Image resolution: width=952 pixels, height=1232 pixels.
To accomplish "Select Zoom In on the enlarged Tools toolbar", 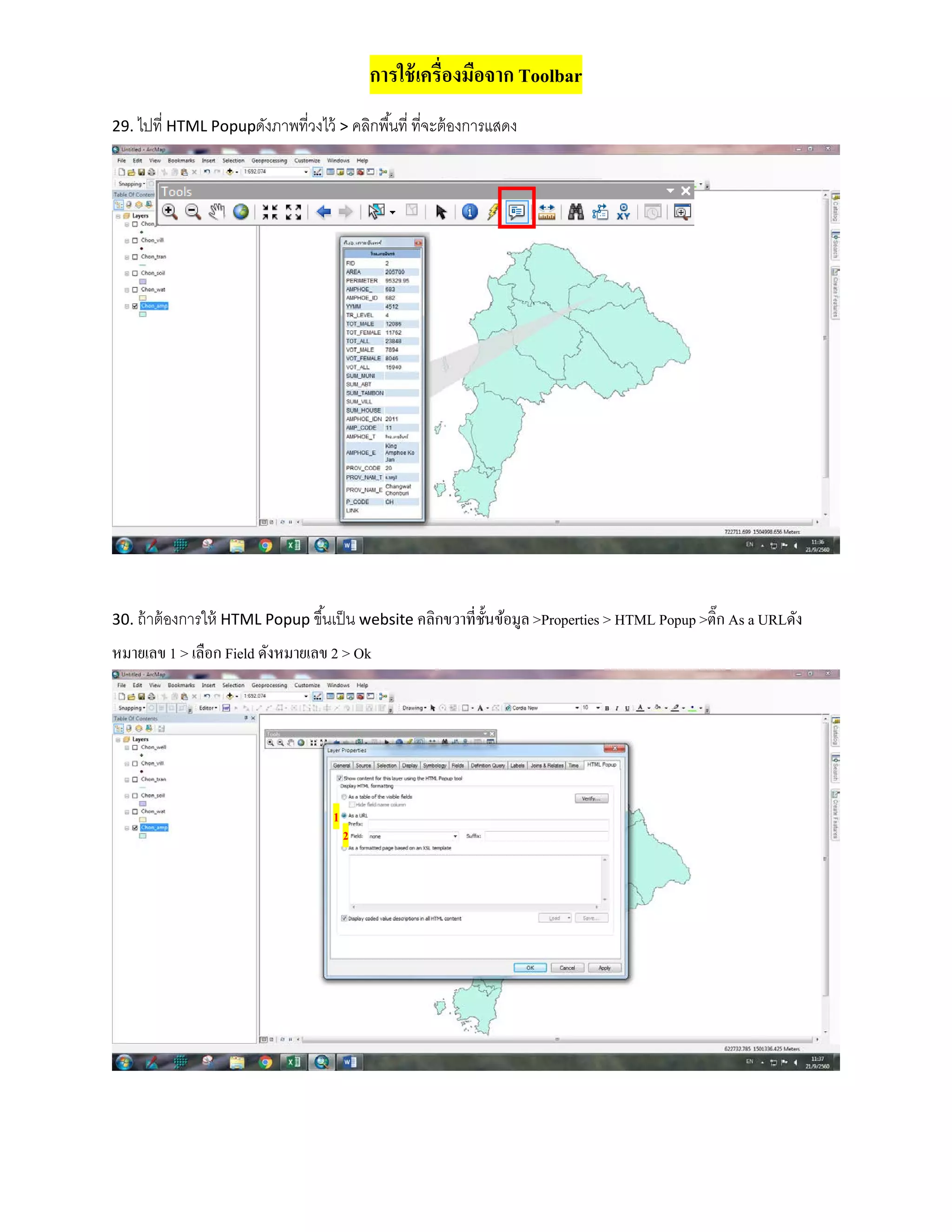I will pos(169,212).
